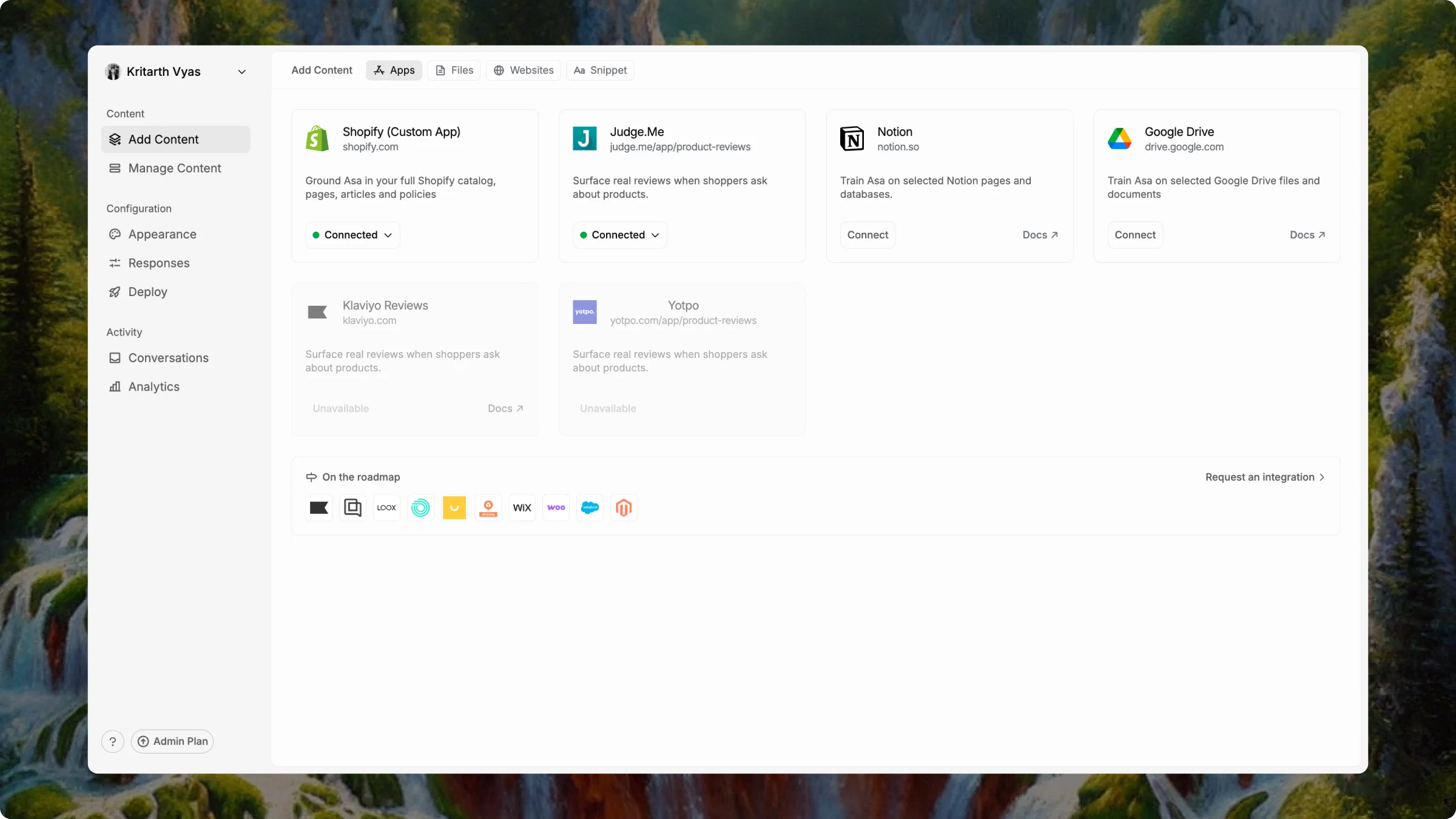Open Docs link on the Google Drive card
The height and width of the screenshot is (819, 1456).
[1307, 235]
